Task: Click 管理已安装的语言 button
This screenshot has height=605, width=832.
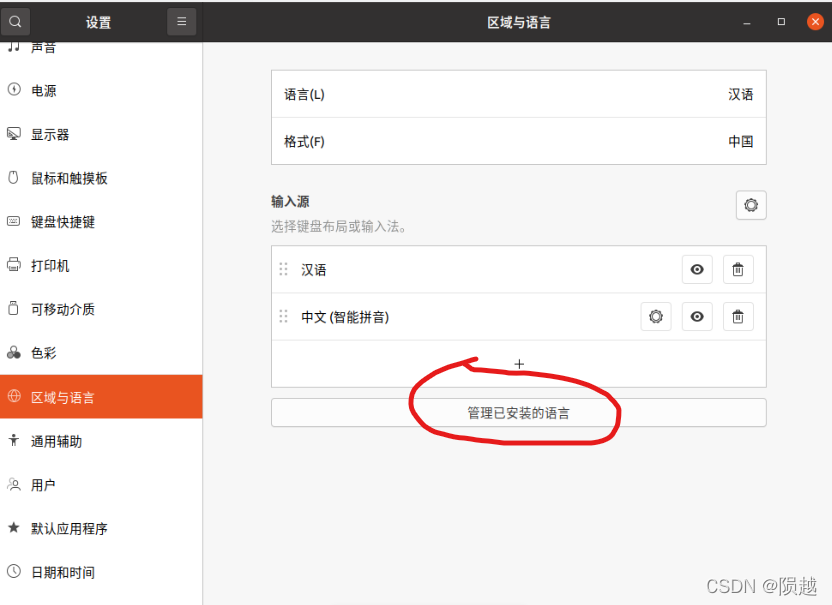Action: point(519,412)
